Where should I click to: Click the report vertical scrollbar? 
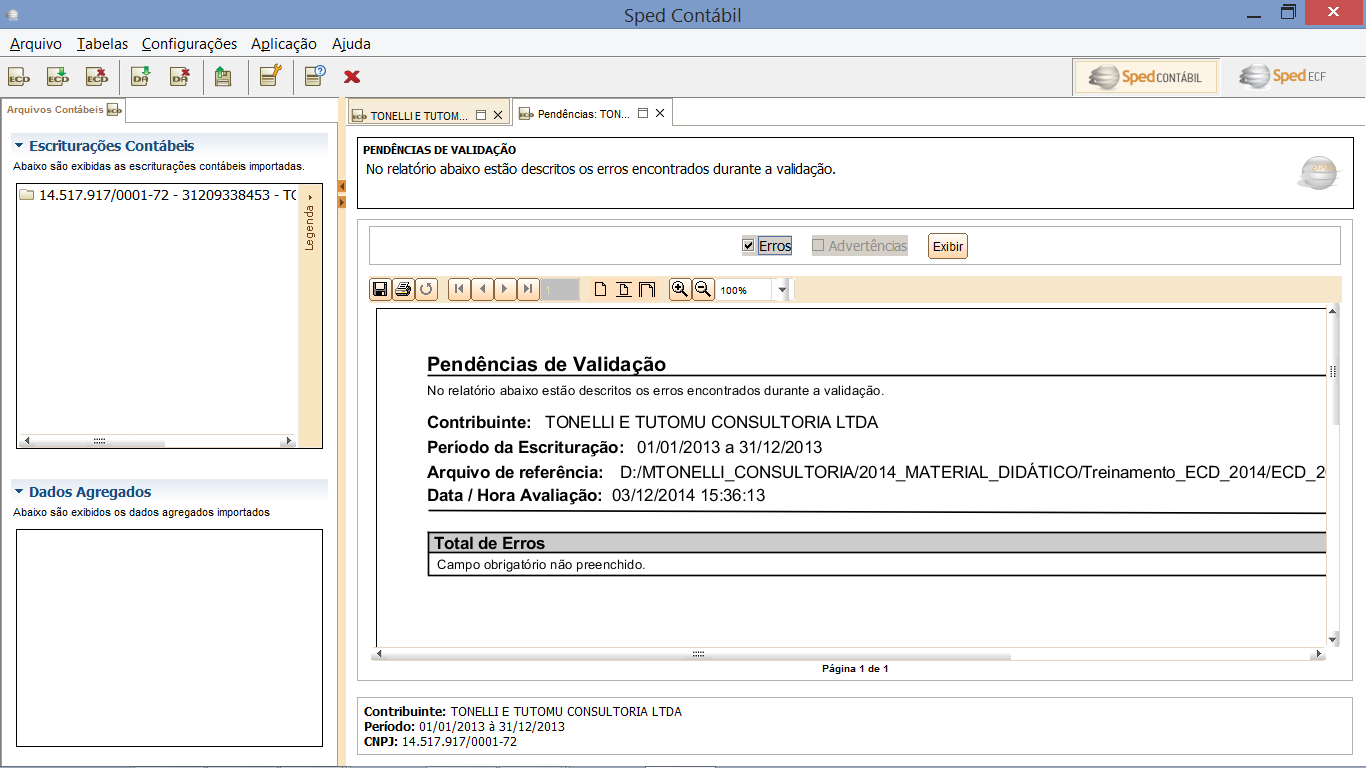[x=1333, y=475]
